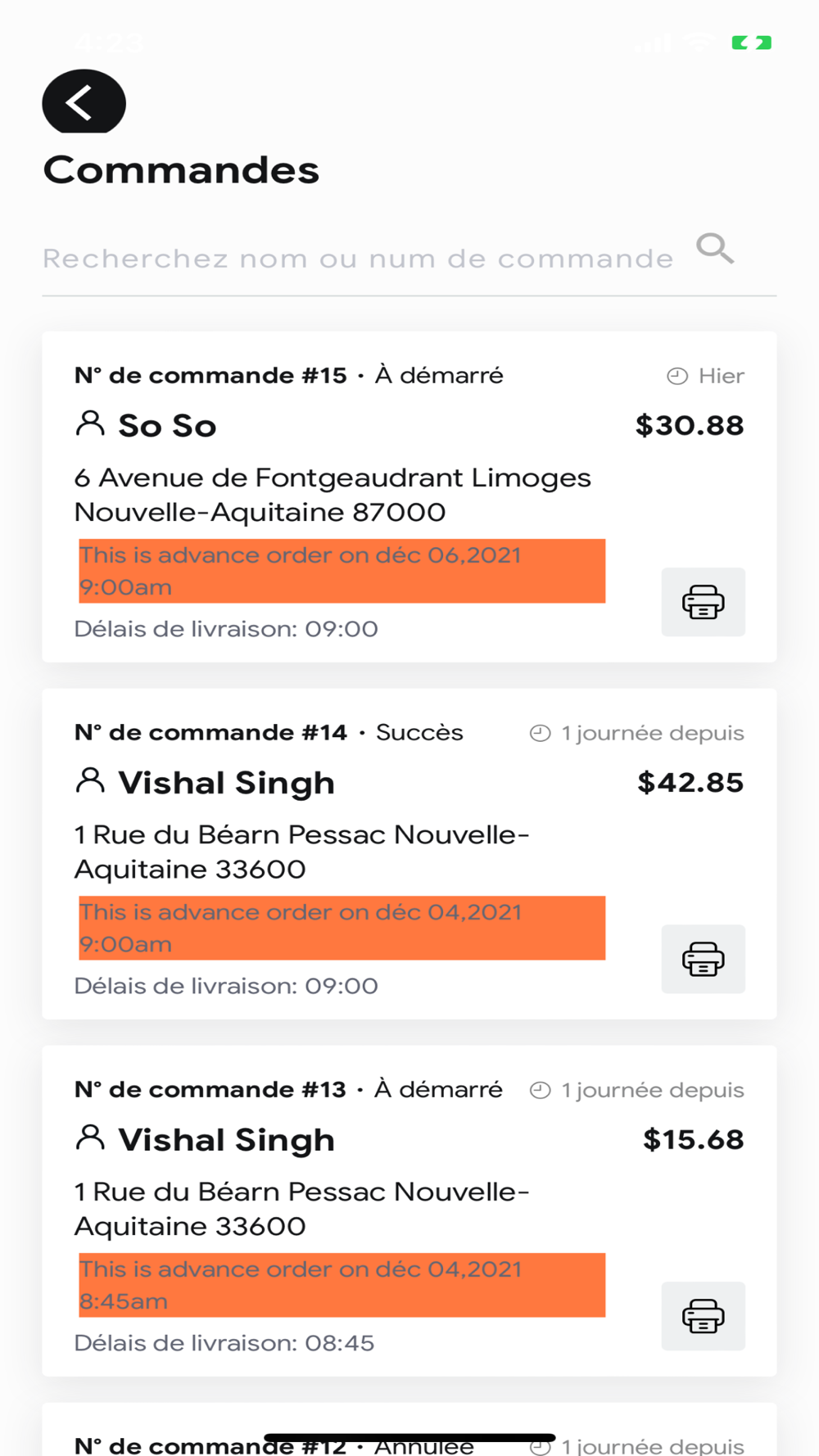
Task: Tap the 8:45am advance order banner
Action: [x=342, y=1285]
